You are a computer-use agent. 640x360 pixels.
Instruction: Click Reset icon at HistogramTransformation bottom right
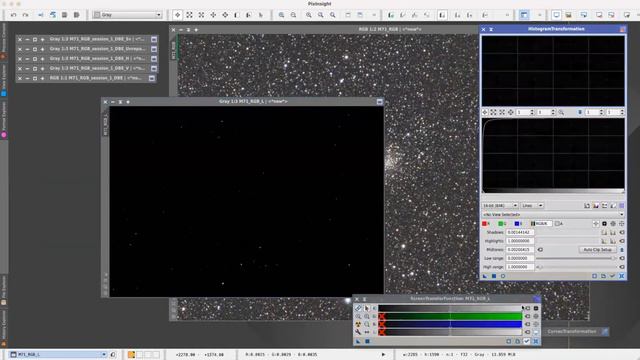[622, 276]
